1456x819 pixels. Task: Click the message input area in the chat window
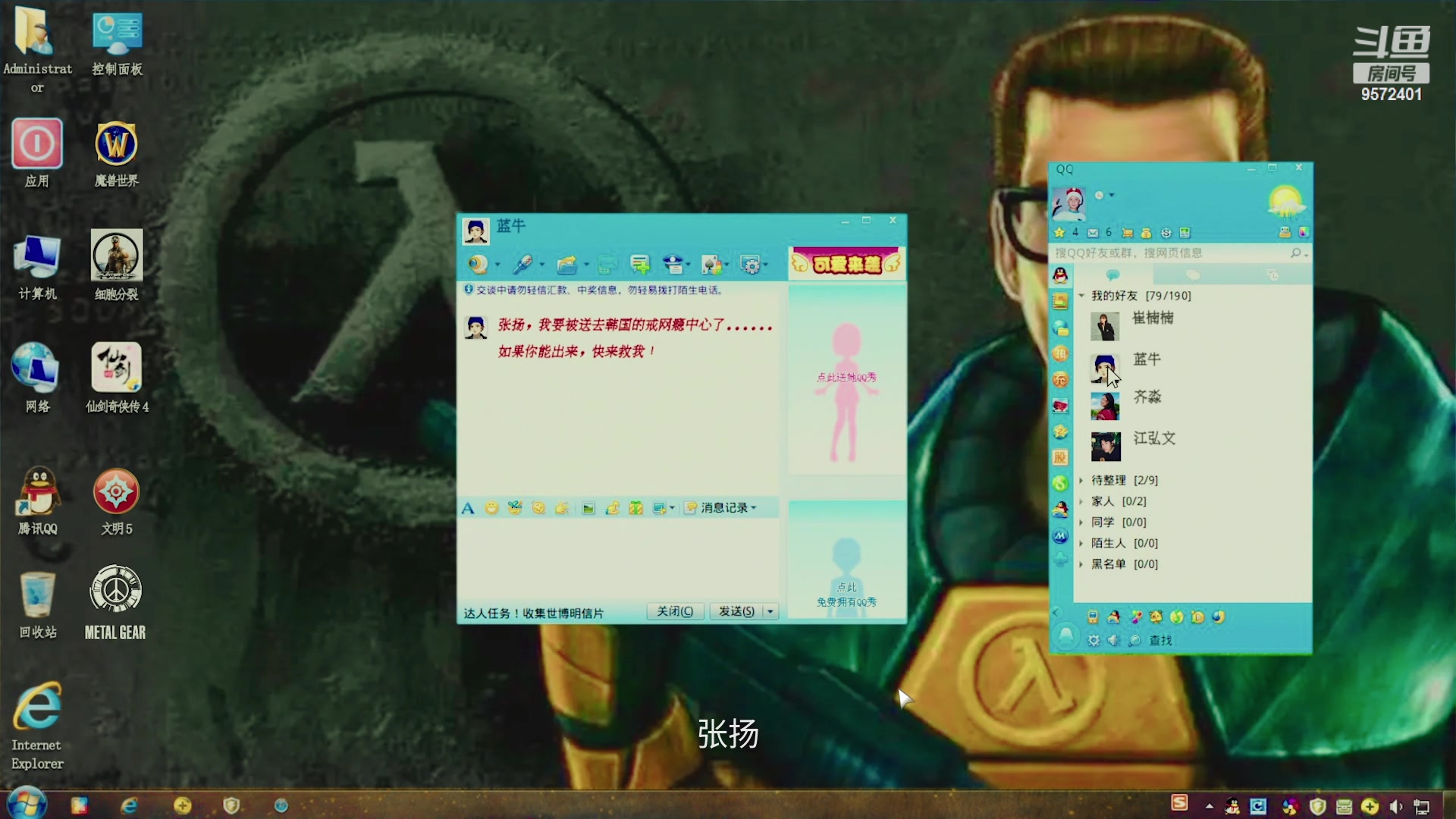[x=619, y=558]
